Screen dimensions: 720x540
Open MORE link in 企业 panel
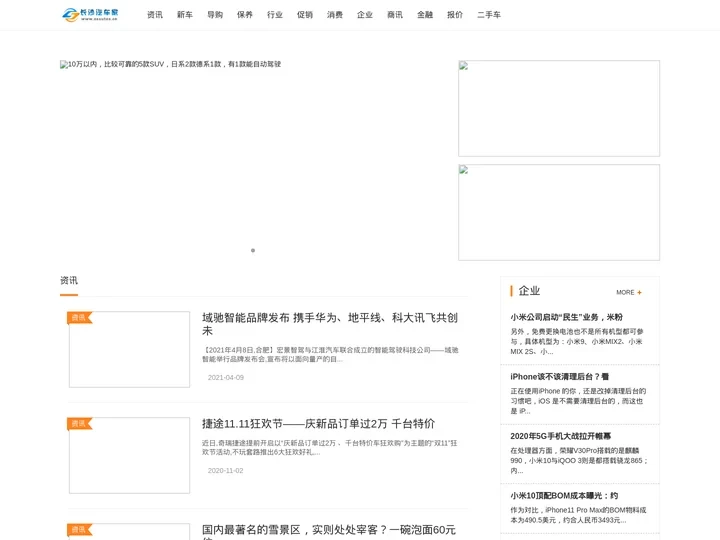pos(625,292)
